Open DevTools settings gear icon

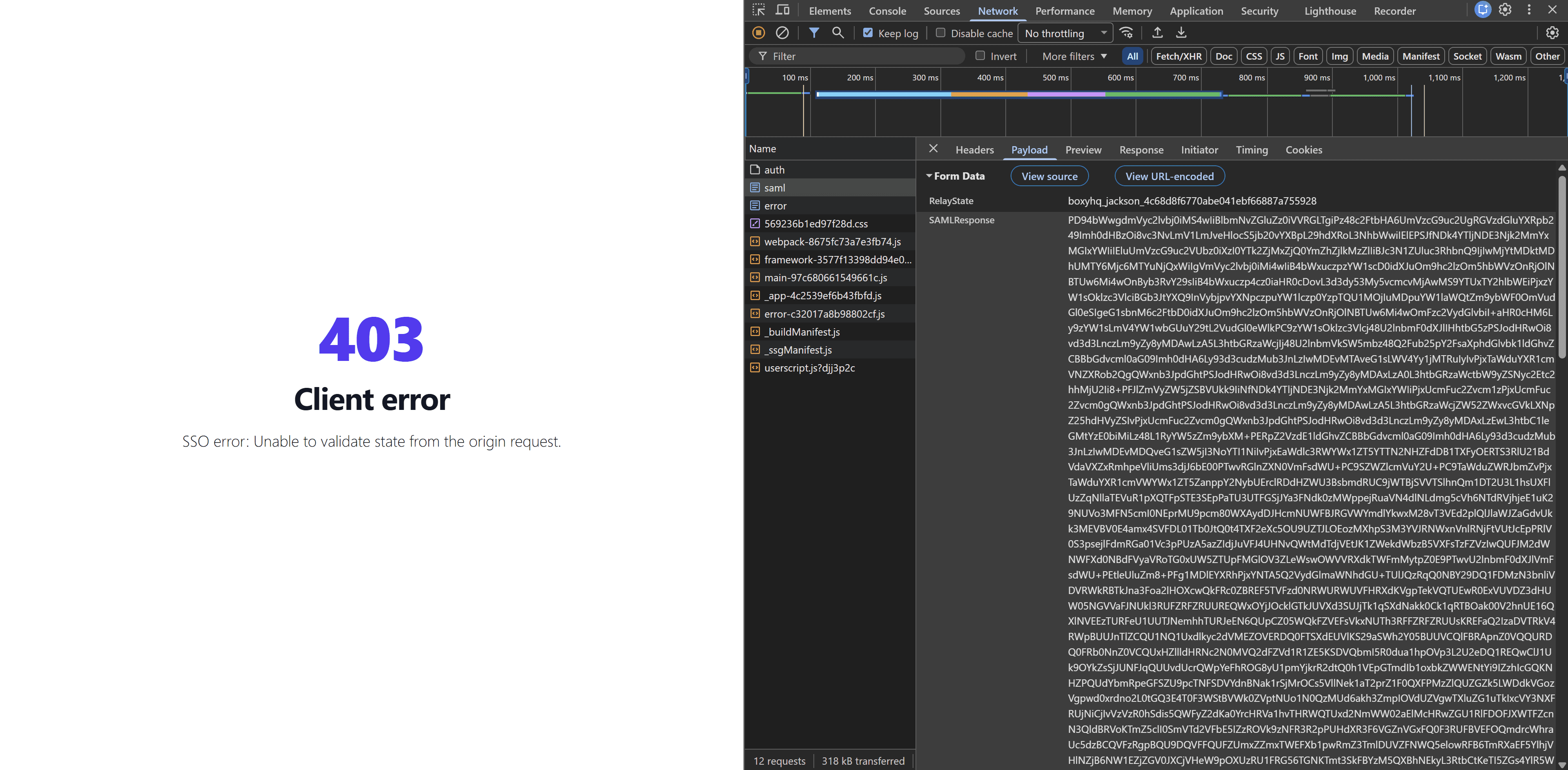tap(1505, 10)
